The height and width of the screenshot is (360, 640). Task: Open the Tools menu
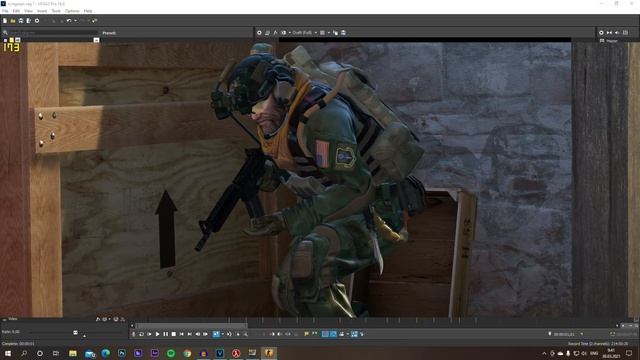(56, 11)
